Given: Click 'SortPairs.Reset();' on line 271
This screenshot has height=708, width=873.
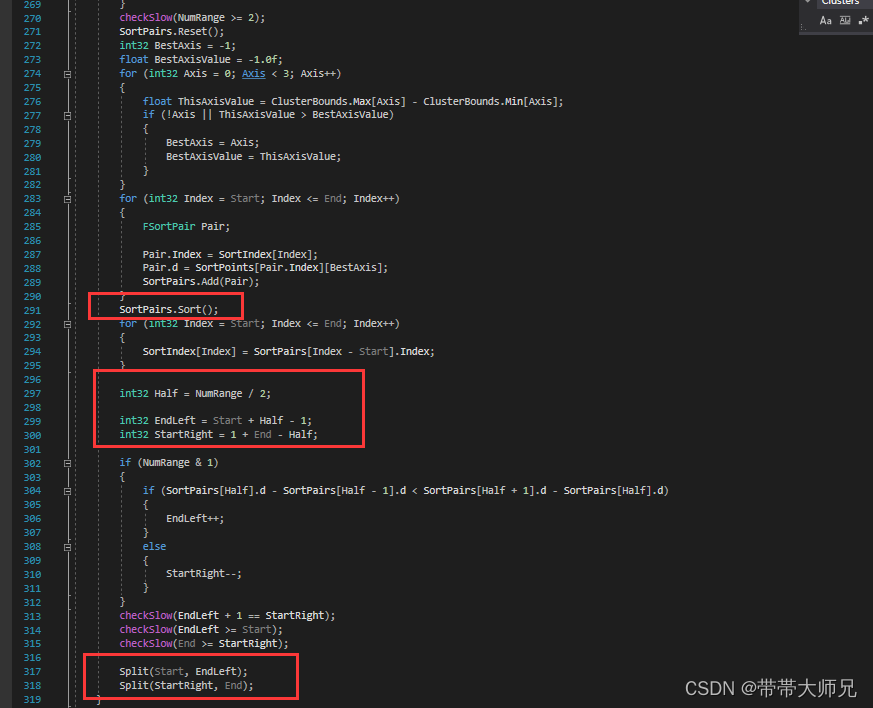Looking at the screenshot, I should [171, 32].
